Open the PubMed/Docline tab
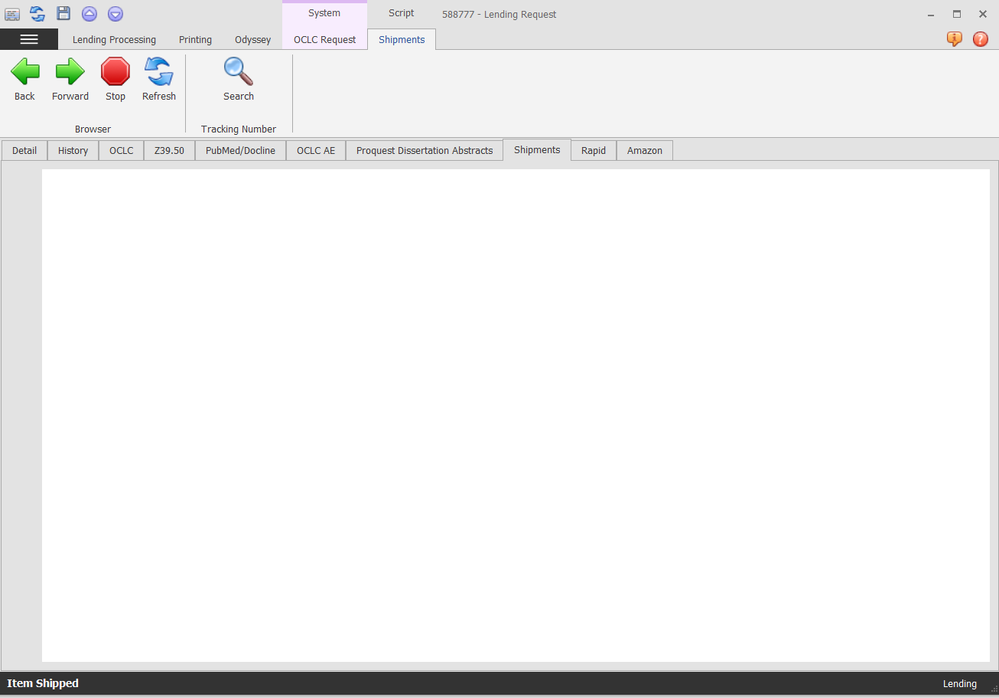The image size is (999, 698). pyautogui.click(x=240, y=150)
